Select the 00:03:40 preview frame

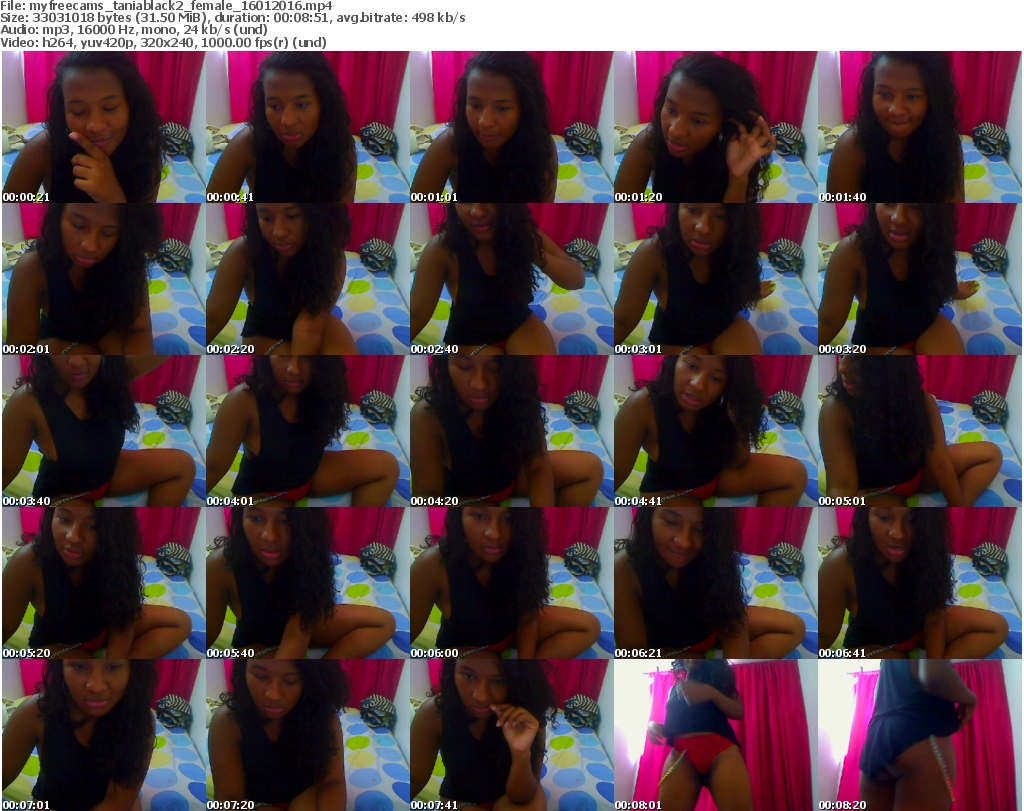click(x=103, y=431)
